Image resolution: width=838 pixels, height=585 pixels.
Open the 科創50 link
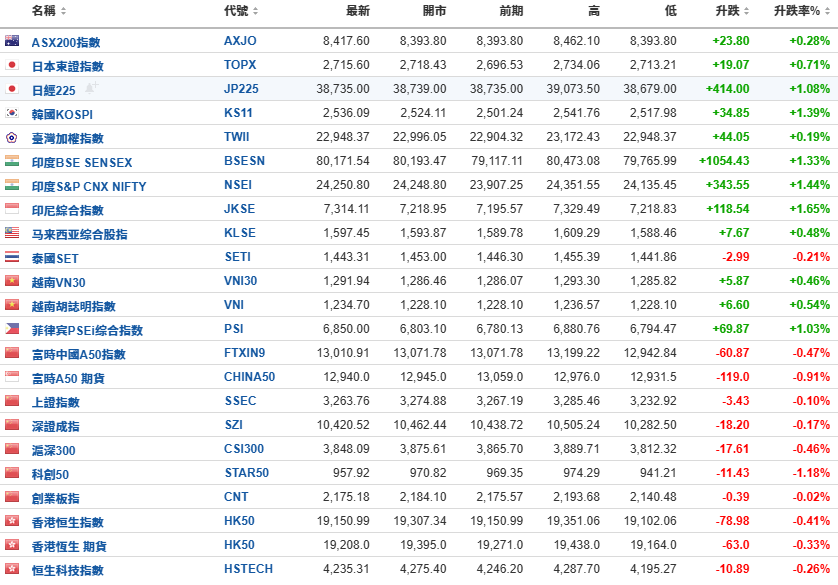point(50,474)
